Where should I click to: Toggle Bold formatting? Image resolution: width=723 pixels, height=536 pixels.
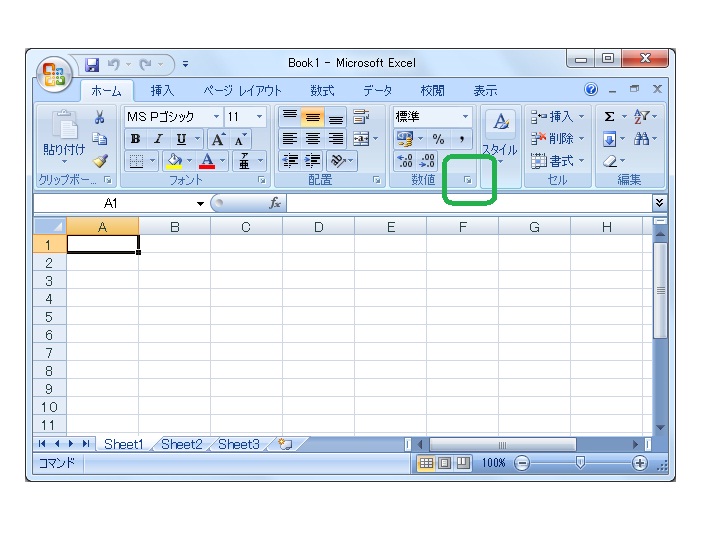click(136, 139)
